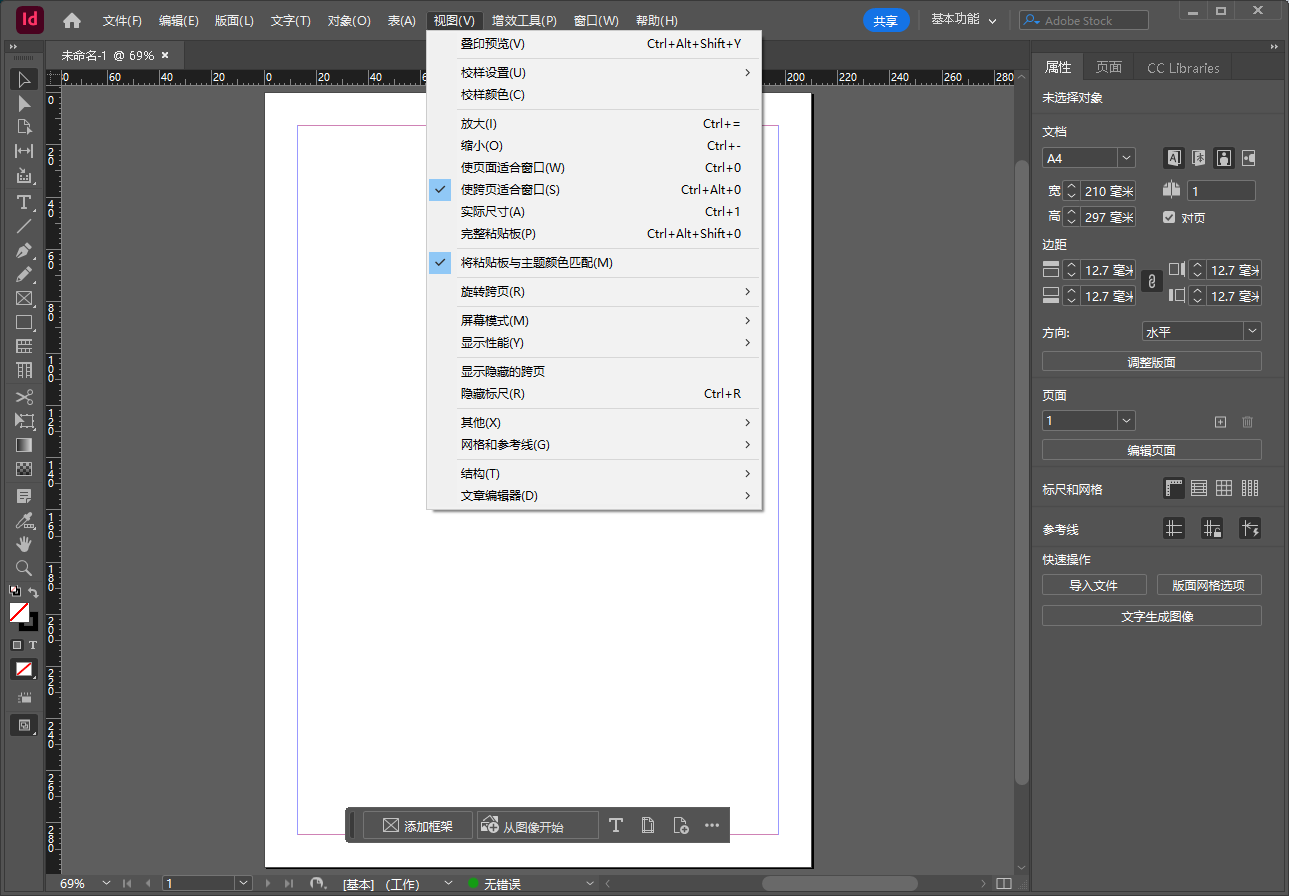Toggle show guides in 参考线

click(1174, 529)
